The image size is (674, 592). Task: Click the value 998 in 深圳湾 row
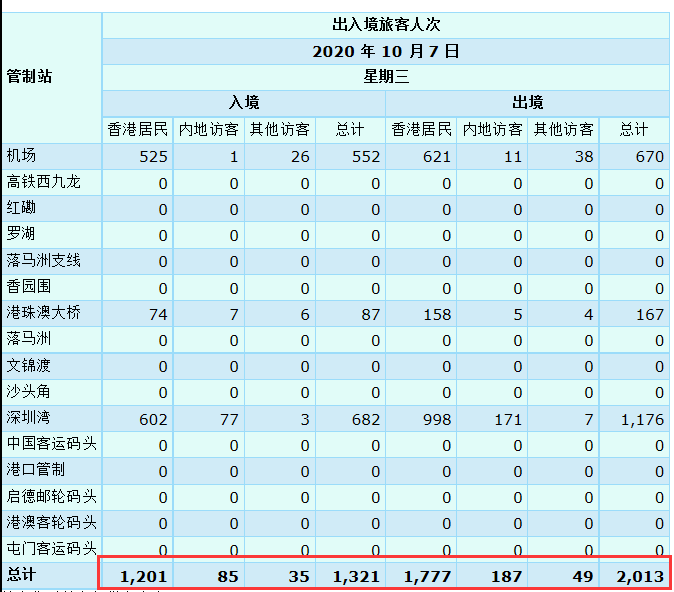[x=437, y=420]
